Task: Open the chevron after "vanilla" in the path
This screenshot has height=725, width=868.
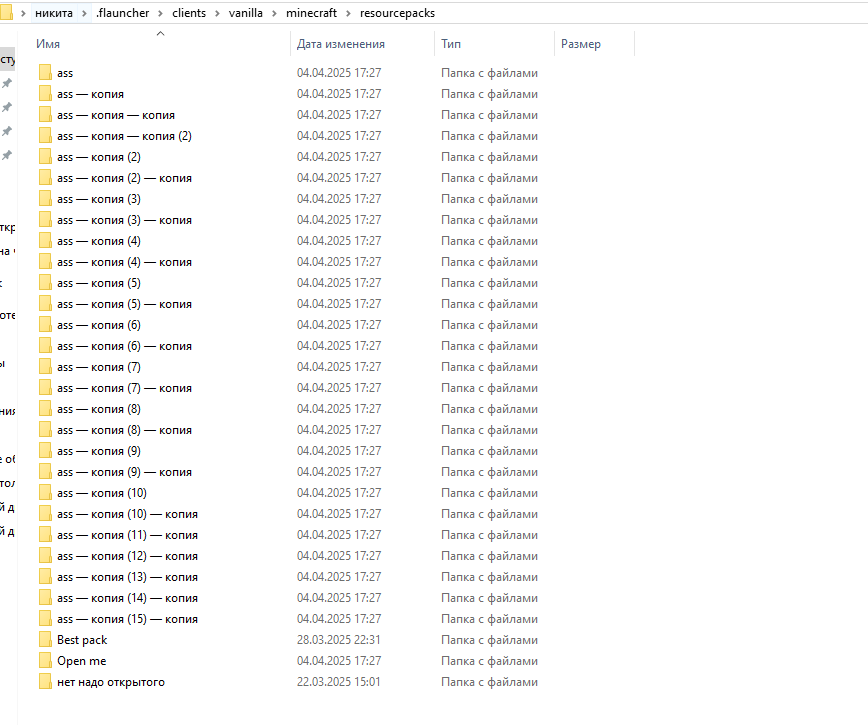Action: [275, 13]
